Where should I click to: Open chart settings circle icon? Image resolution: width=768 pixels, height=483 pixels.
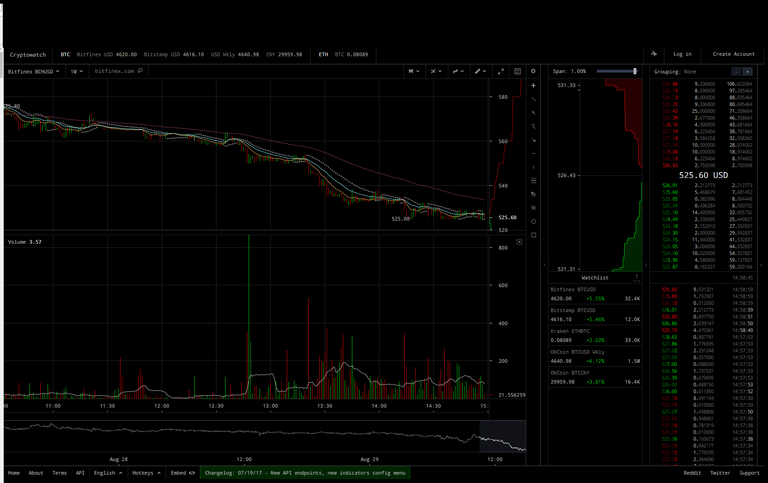click(533, 71)
